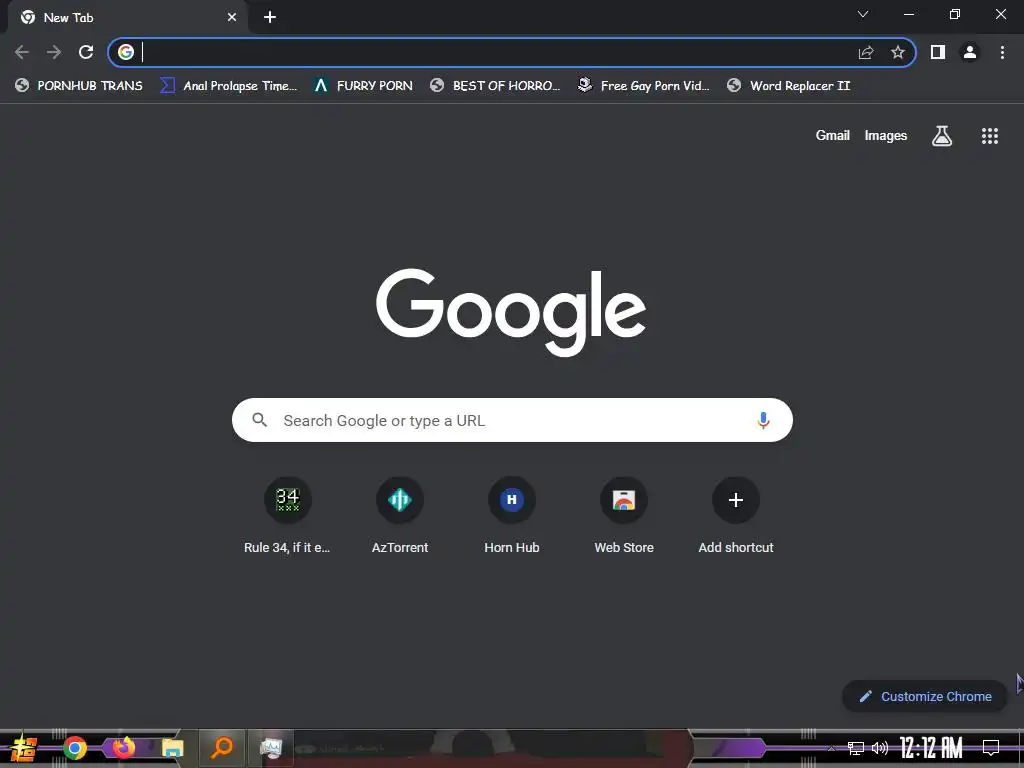Select the New Tab tab
The width and height of the screenshot is (1024, 768).
pos(129,18)
